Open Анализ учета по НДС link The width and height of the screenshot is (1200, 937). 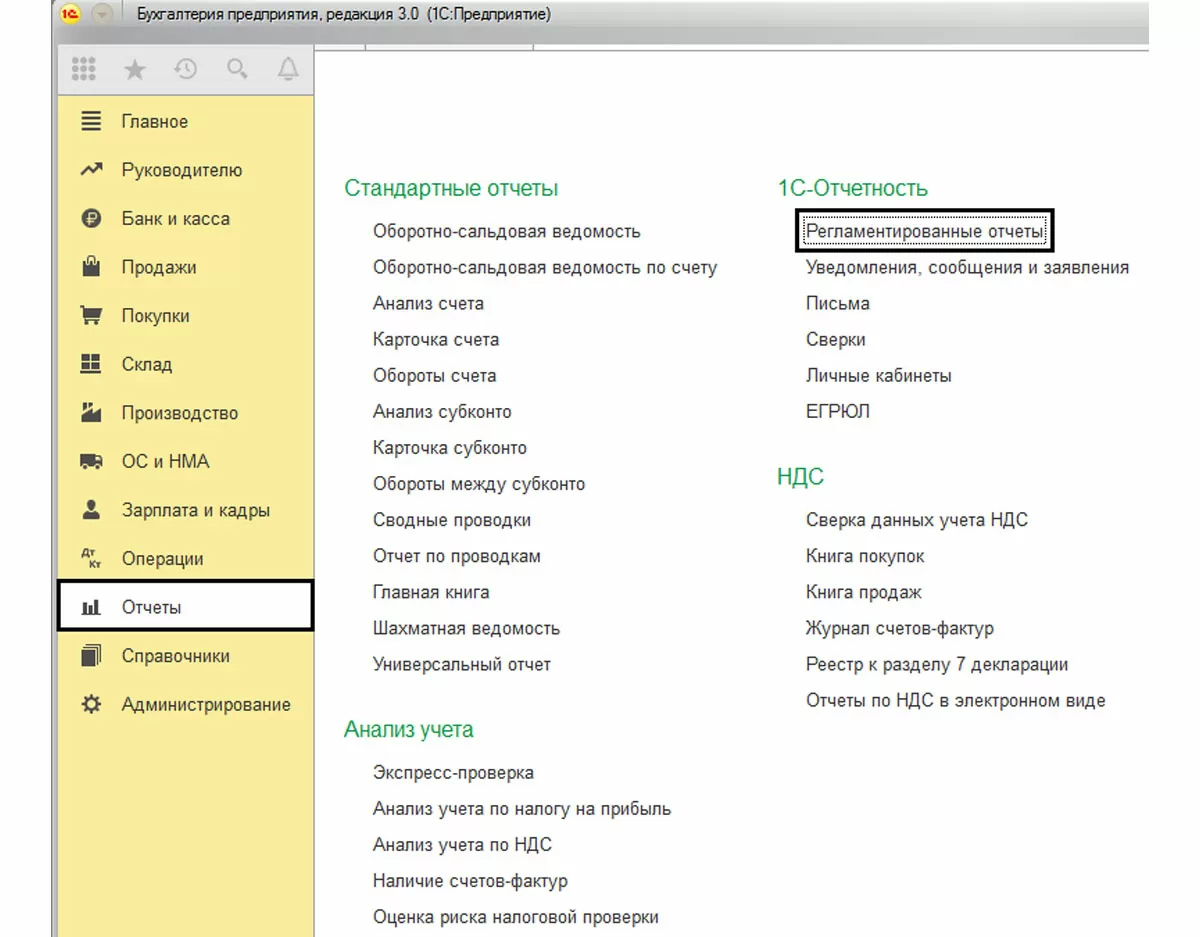462,845
